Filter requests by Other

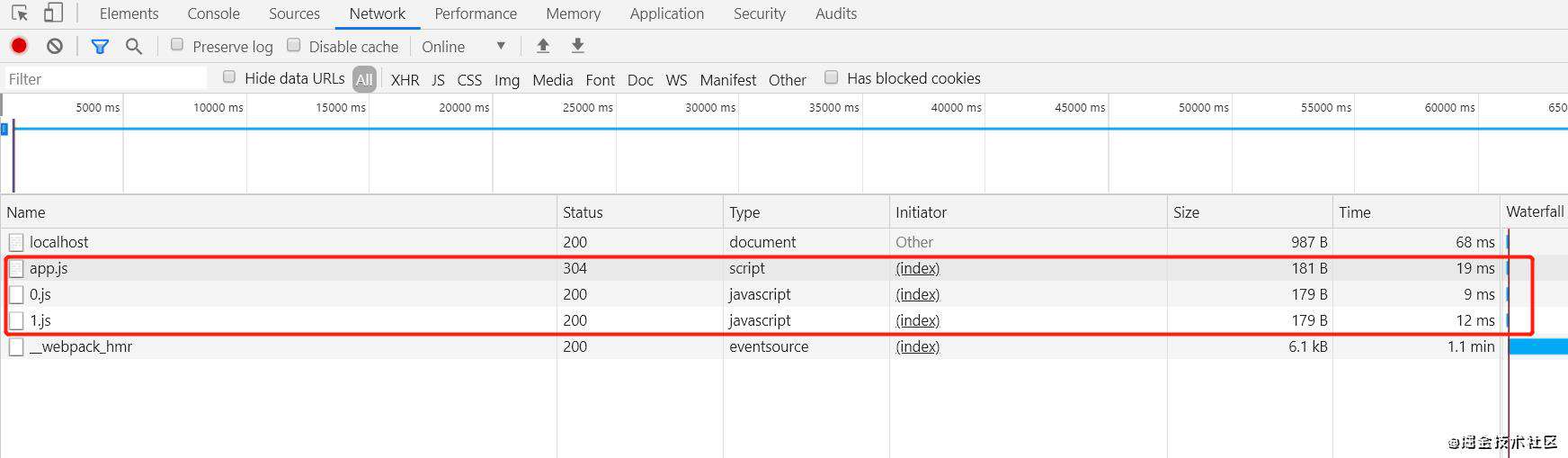point(787,80)
